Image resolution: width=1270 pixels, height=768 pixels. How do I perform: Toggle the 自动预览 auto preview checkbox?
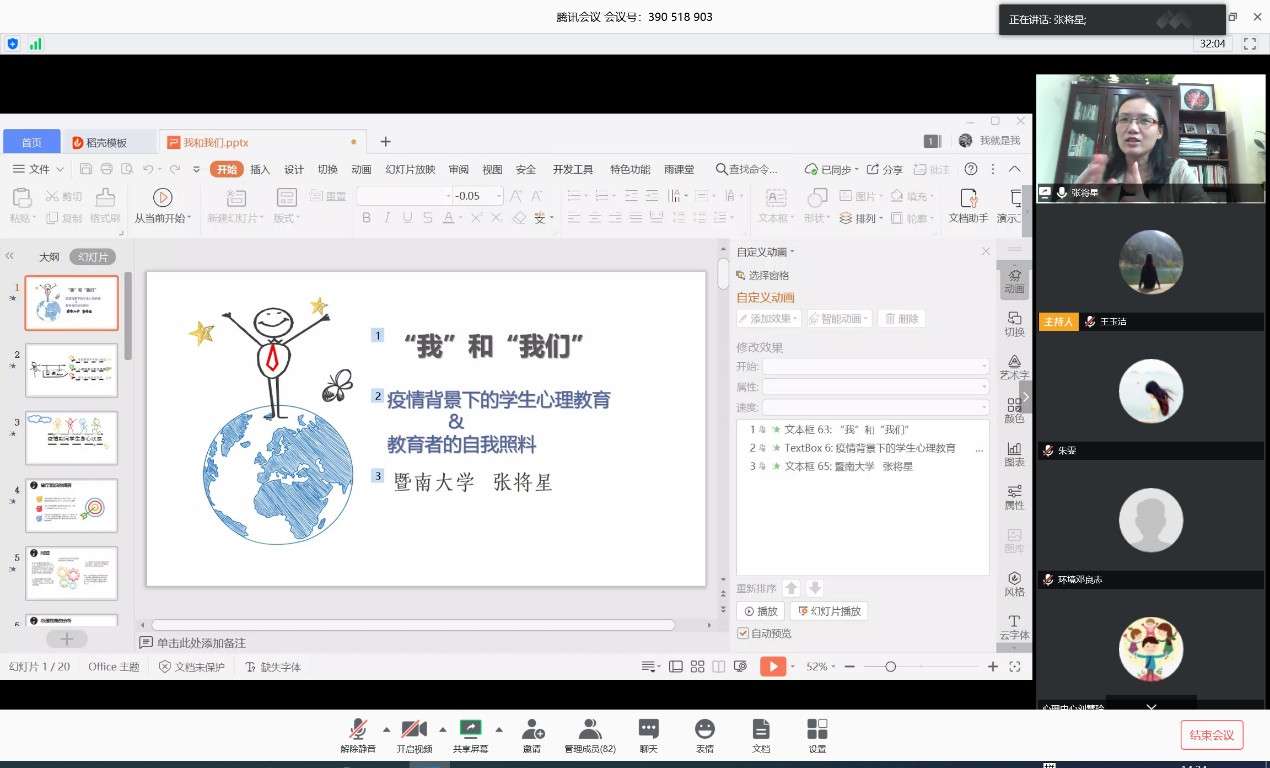coord(743,633)
